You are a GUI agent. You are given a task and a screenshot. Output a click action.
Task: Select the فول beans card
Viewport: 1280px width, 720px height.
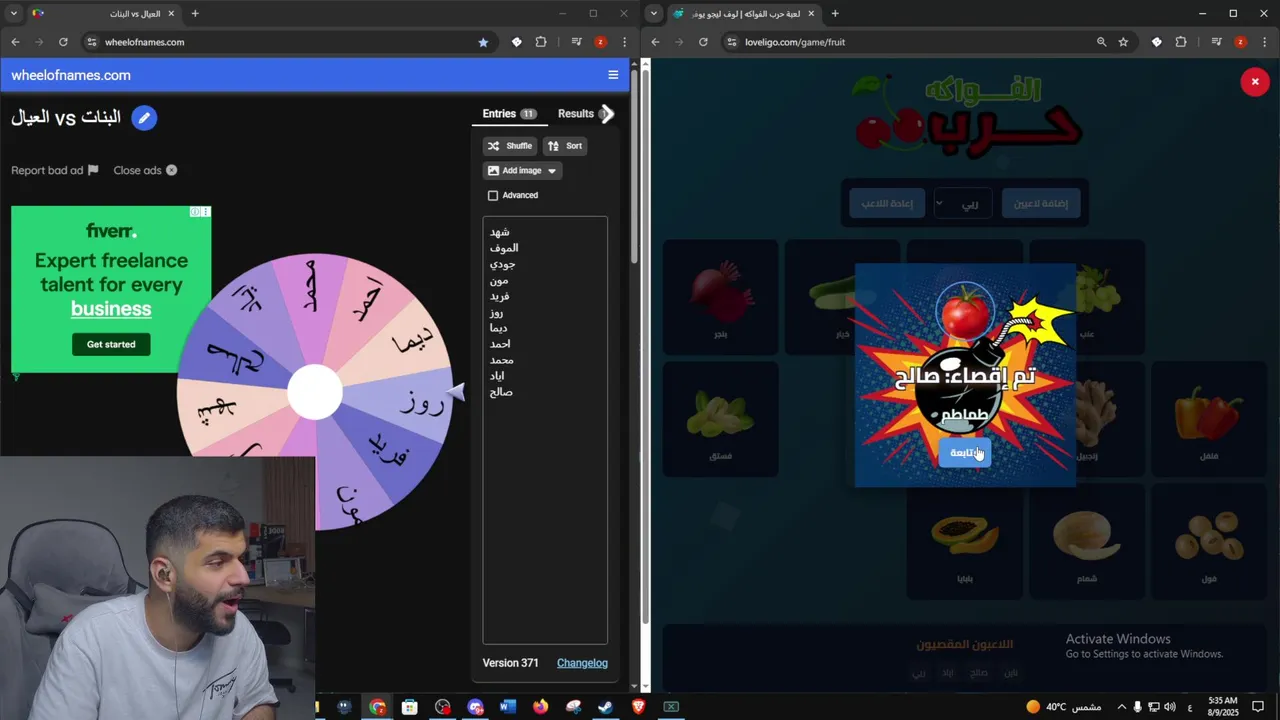[x=1208, y=541]
